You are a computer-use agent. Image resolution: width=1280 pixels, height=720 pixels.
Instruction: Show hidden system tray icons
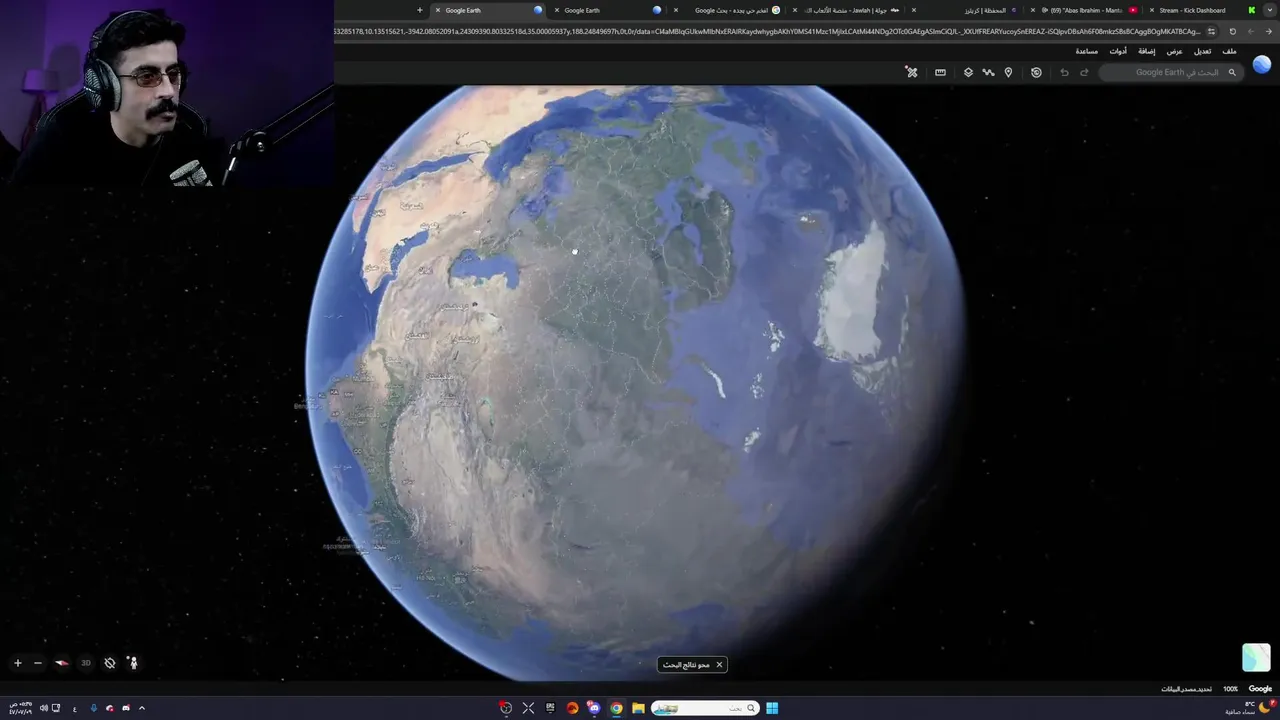(142, 708)
